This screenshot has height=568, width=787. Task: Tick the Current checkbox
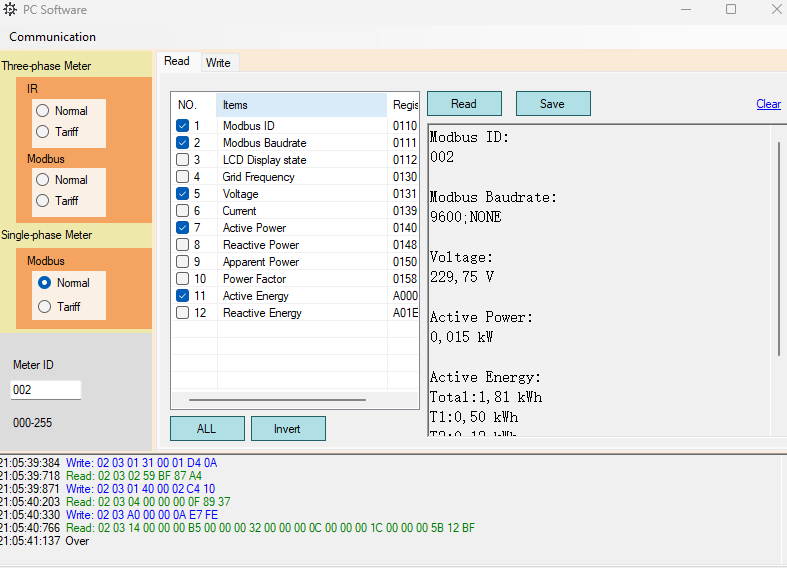click(x=182, y=211)
